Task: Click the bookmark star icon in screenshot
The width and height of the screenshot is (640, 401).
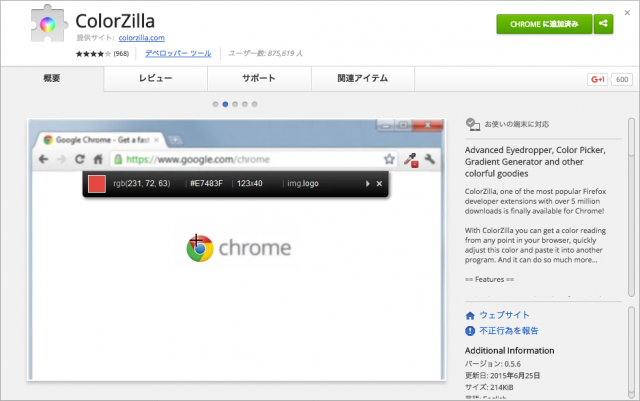Action: 389,159
